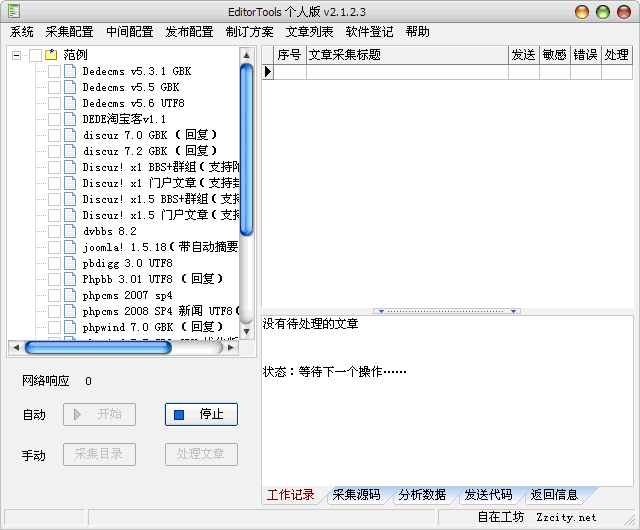Image resolution: width=640 pixels, height=530 pixels.
Task: Click document icon beside pbdigg 3.0 UTF8
Action: click(70, 263)
